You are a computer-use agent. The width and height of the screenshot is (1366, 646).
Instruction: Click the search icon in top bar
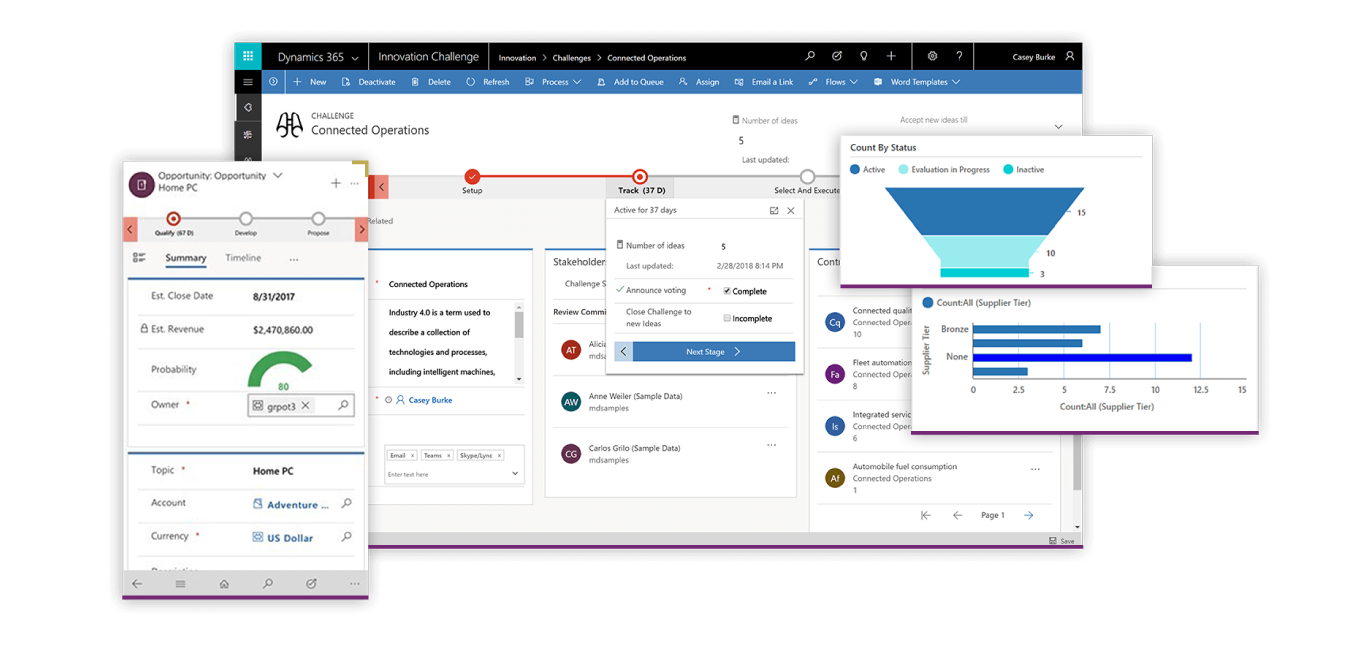(810, 57)
